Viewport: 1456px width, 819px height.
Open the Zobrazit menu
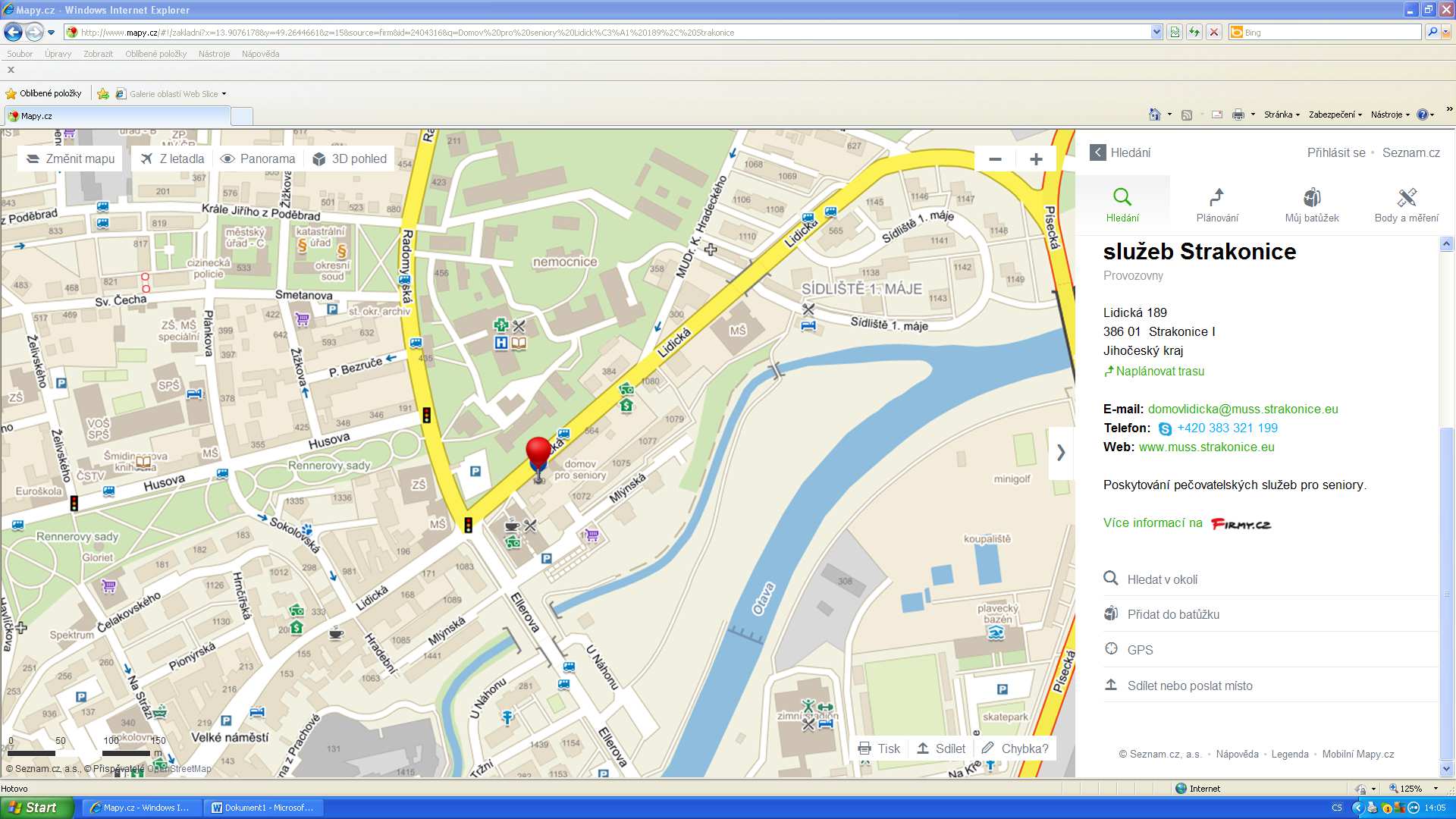click(98, 54)
